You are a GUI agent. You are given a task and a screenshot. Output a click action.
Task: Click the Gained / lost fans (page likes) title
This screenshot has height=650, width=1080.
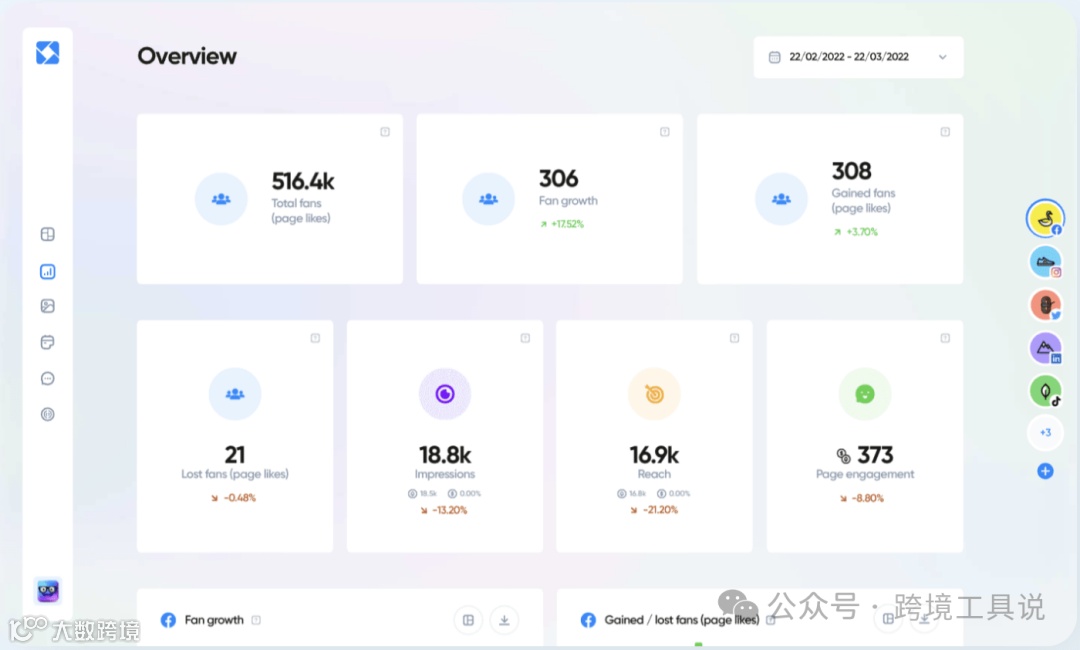pos(682,620)
